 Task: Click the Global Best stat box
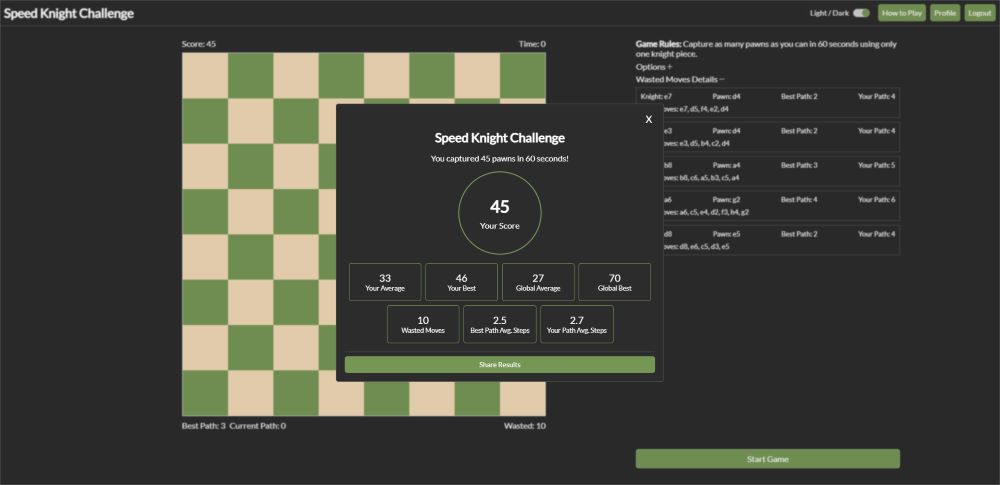pyautogui.click(x=614, y=282)
